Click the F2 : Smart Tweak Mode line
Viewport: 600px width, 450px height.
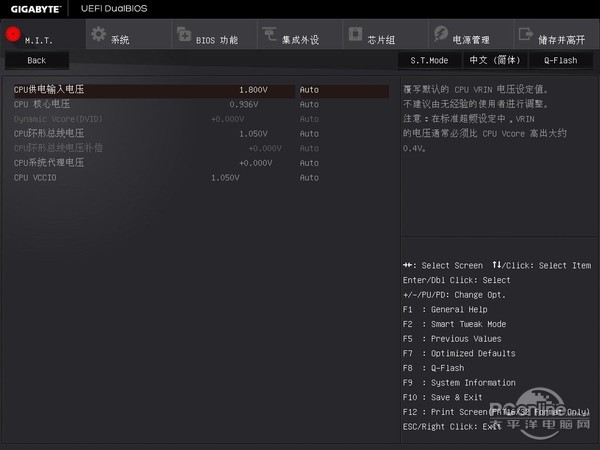point(454,324)
